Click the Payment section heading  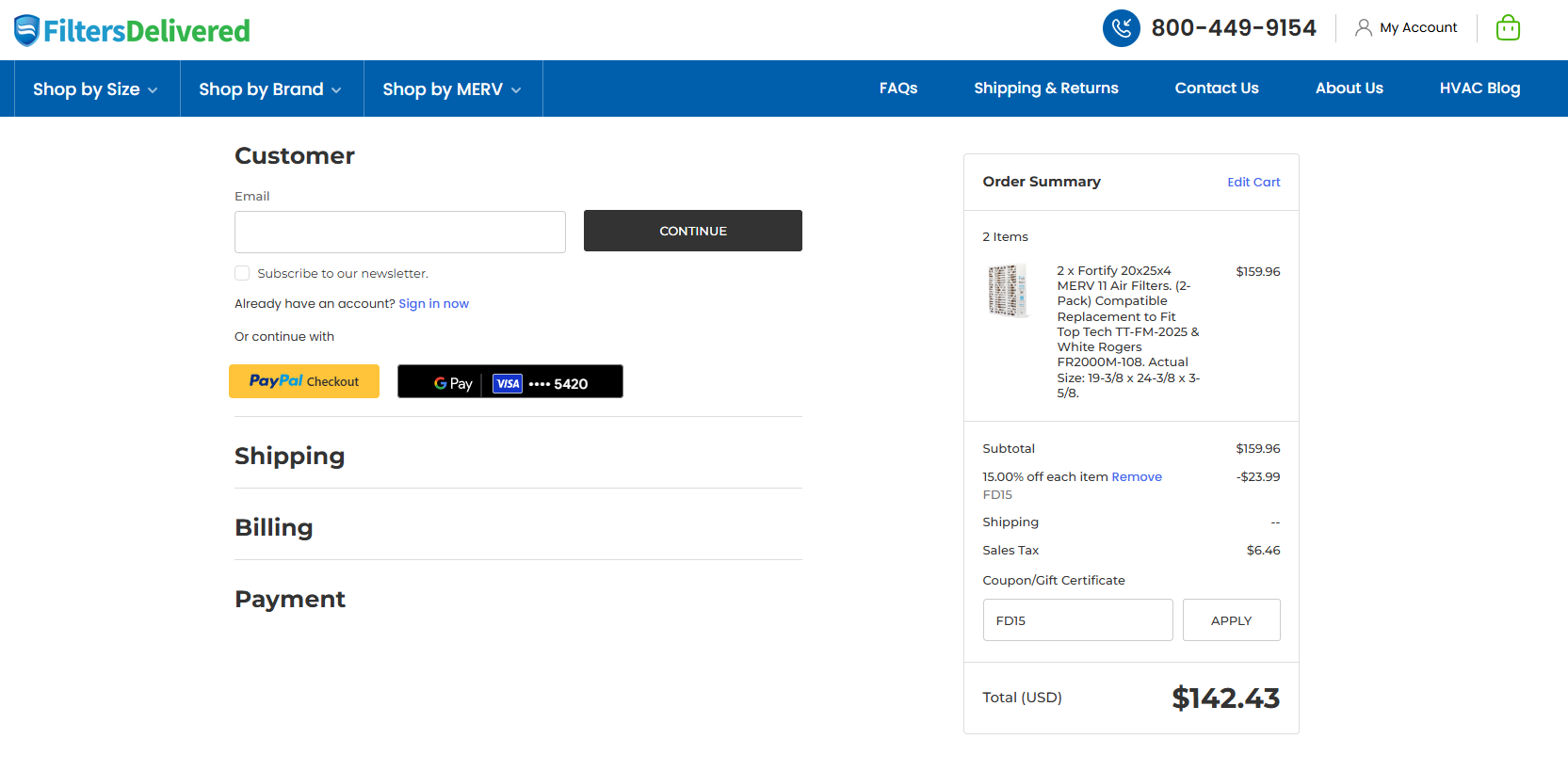290,599
